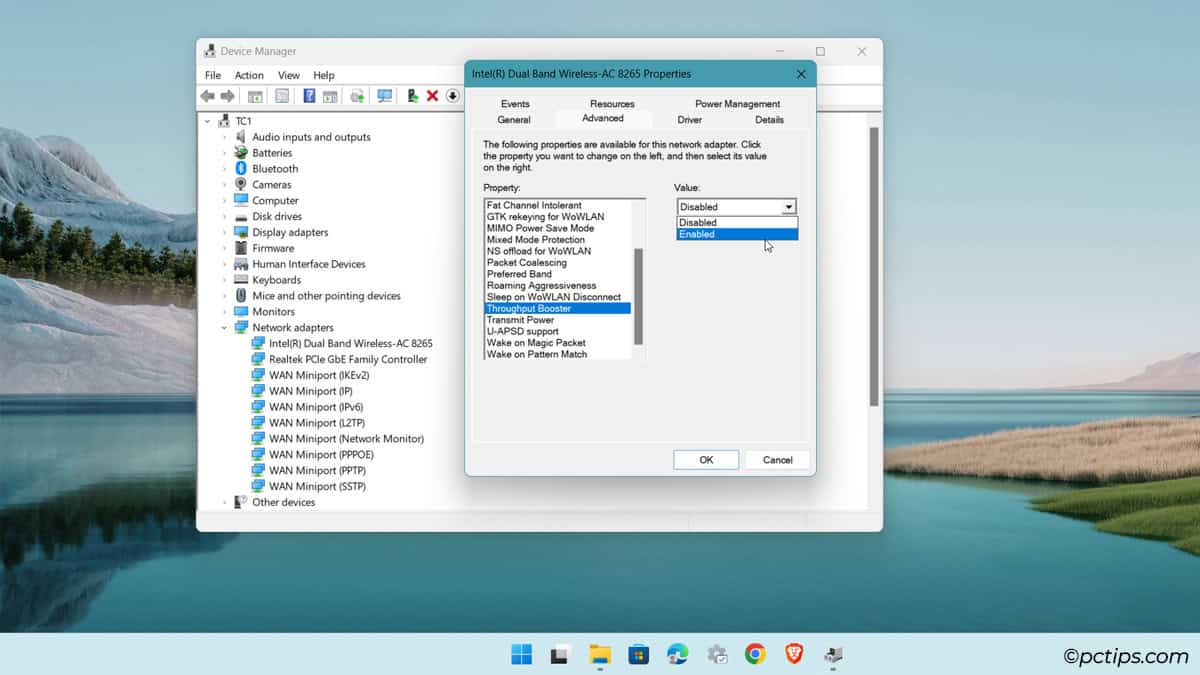Switch to the Resources tab
Viewport: 1200px width, 675px height.
point(612,104)
